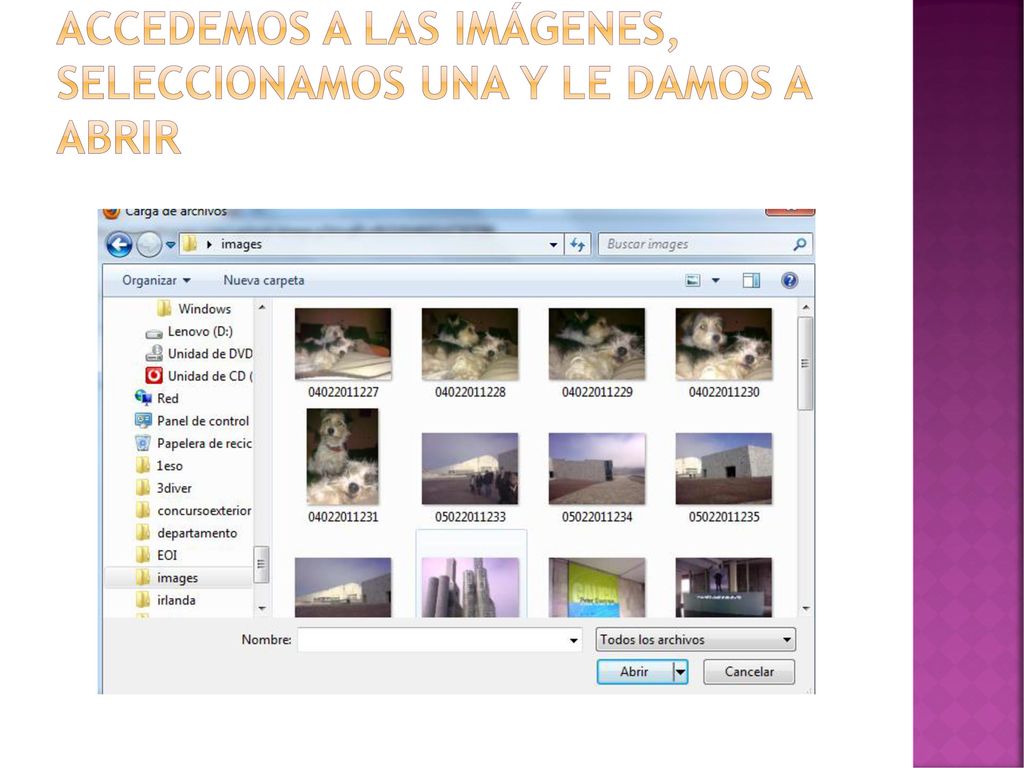The height and width of the screenshot is (768, 1024).
Task: Click the recycle bin icon
Action: [143, 443]
